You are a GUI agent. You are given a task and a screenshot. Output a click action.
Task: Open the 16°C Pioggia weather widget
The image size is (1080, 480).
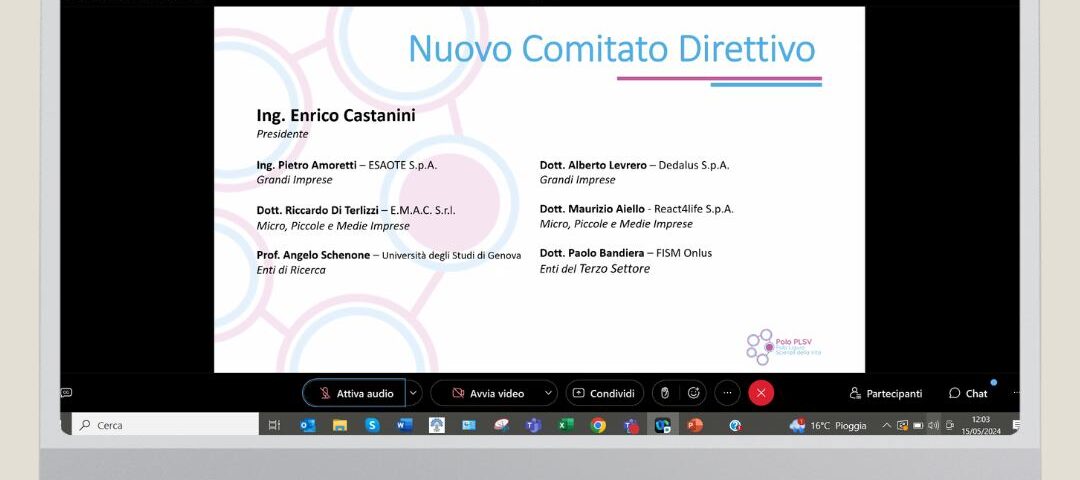pos(829,426)
